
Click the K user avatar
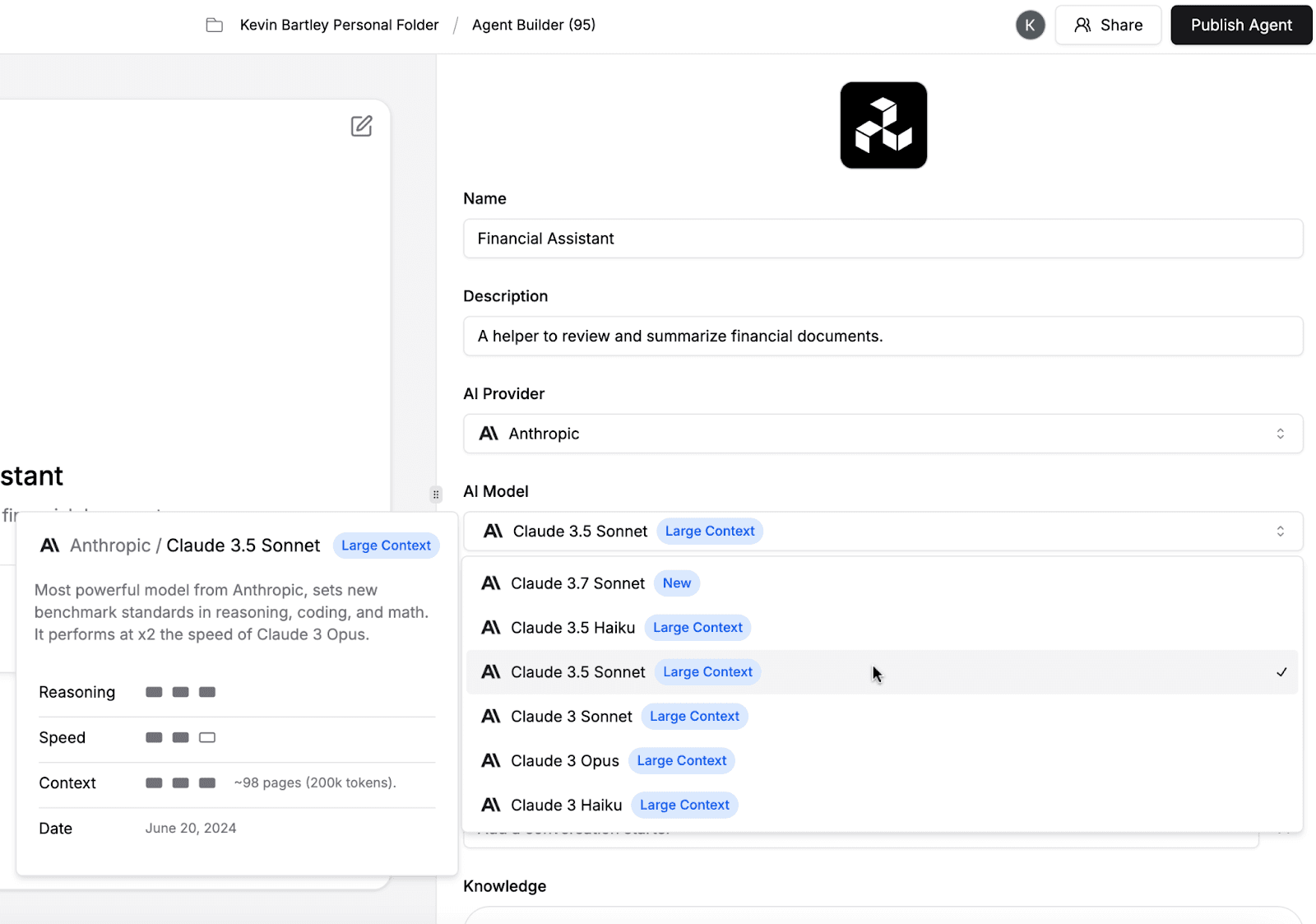pos(1030,25)
